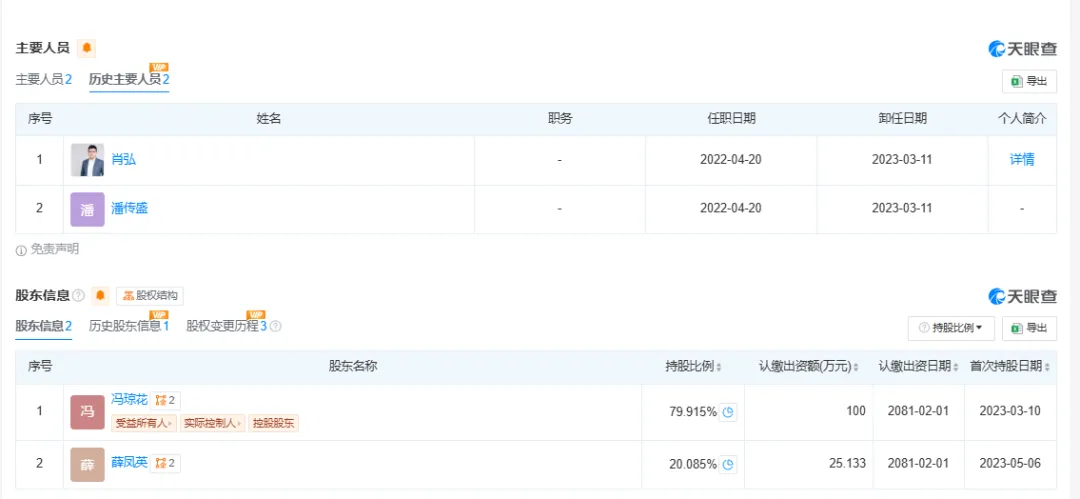
Task: Click the pie chart icon next to 20.085%
Action: point(728,464)
